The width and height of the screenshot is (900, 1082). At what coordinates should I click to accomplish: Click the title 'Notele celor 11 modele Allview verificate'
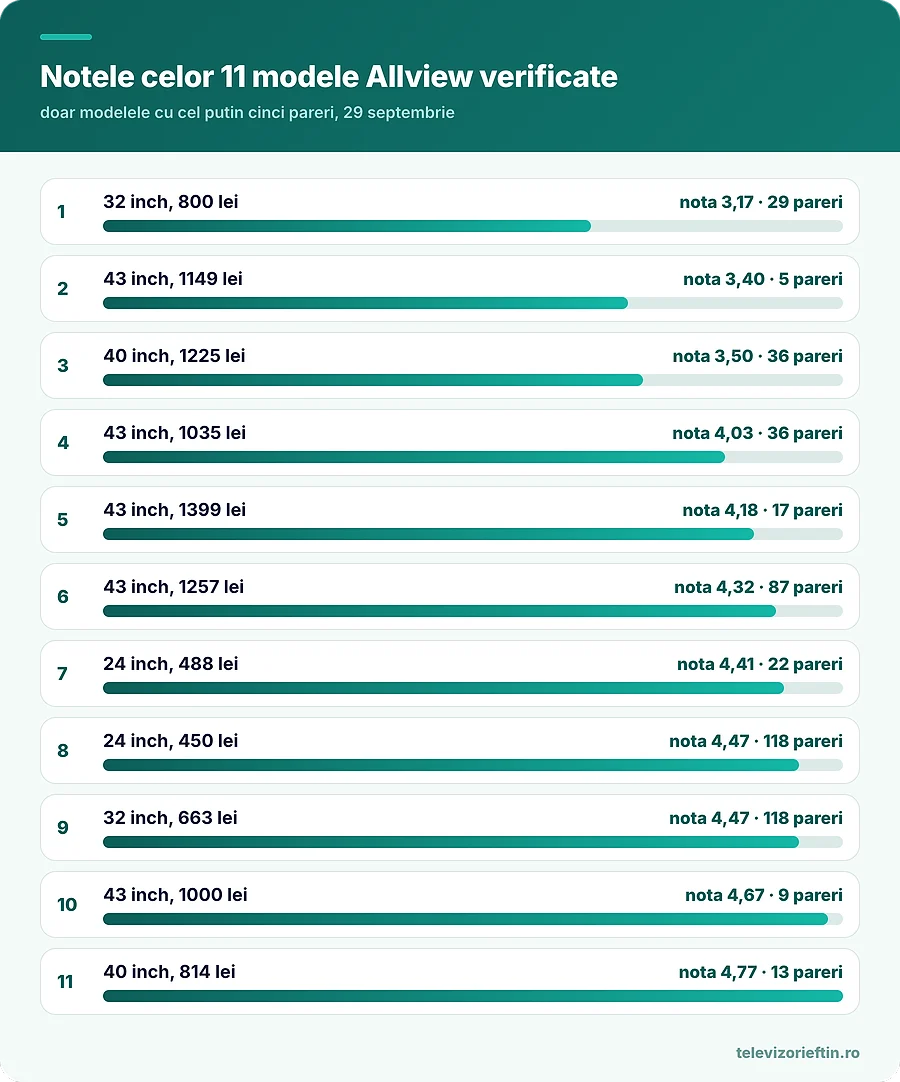(x=329, y=77)
